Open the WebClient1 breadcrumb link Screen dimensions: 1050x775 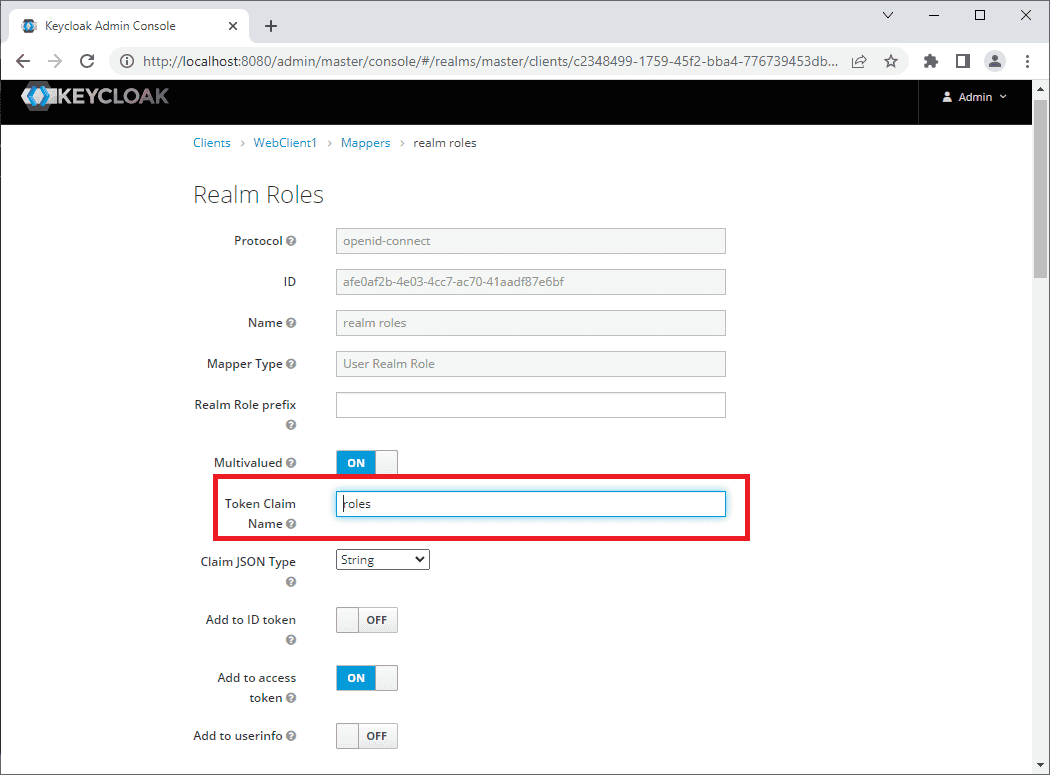tap(284, 143)
